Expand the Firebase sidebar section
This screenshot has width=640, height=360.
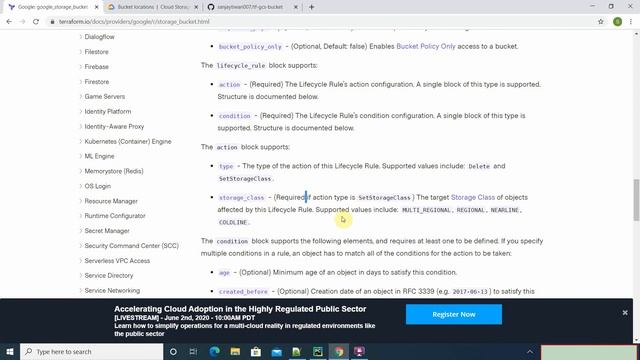tap(96, 67)
